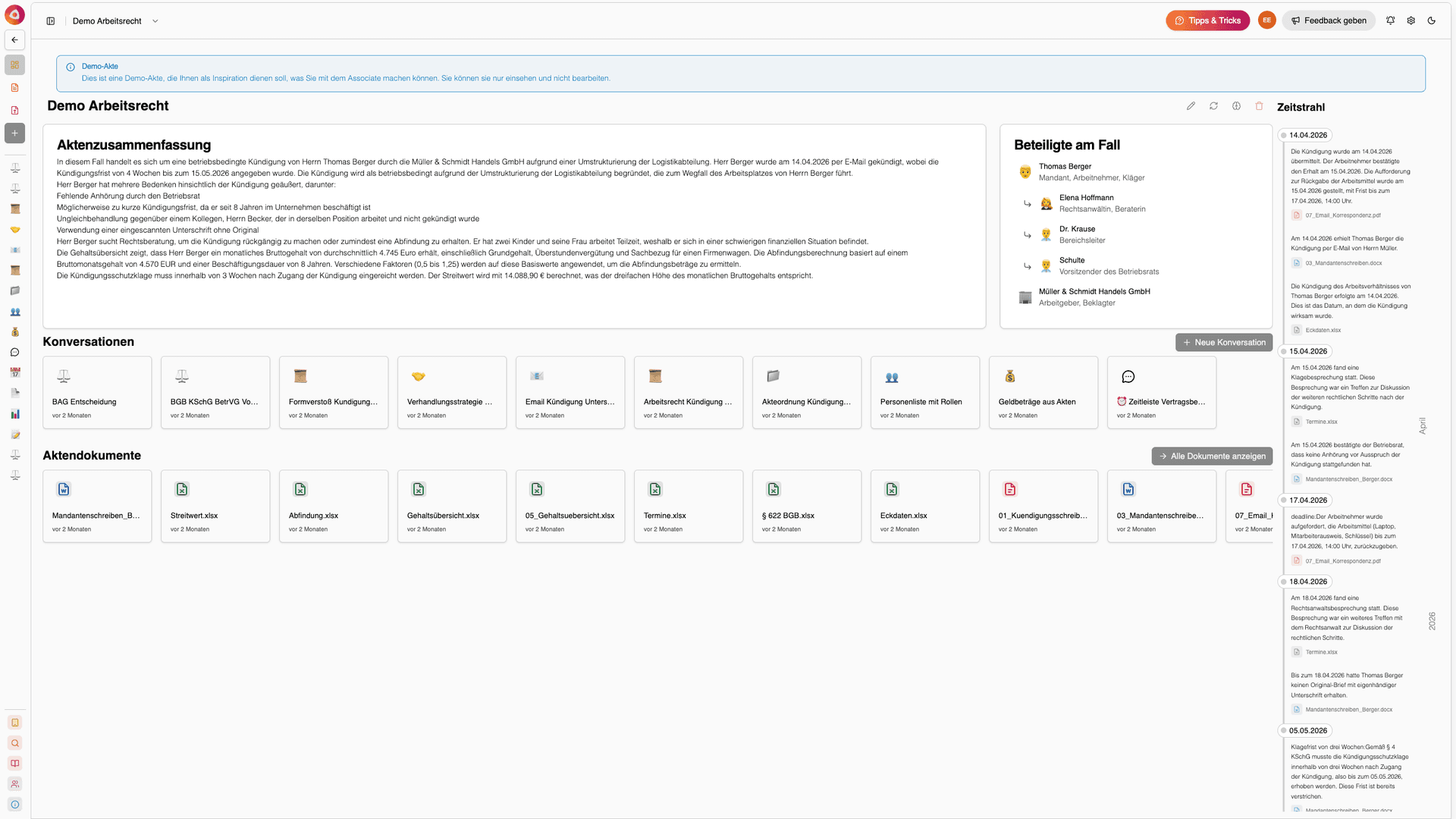Click the red upload file icon in sidebar
The height and width of the screenshot is (819, 1456).
click(x=14, y=111)
